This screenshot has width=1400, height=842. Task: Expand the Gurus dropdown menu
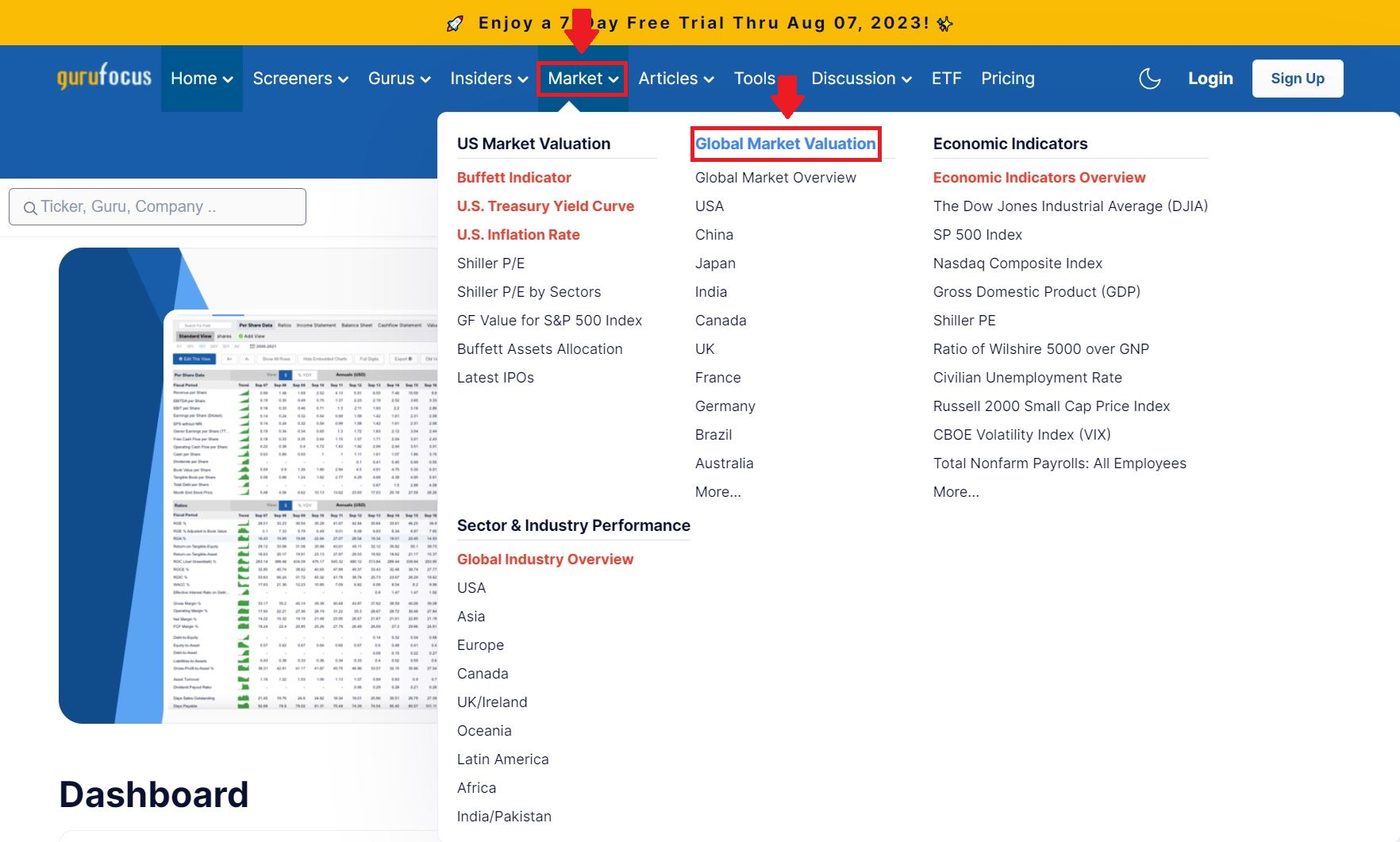point(399,79)
